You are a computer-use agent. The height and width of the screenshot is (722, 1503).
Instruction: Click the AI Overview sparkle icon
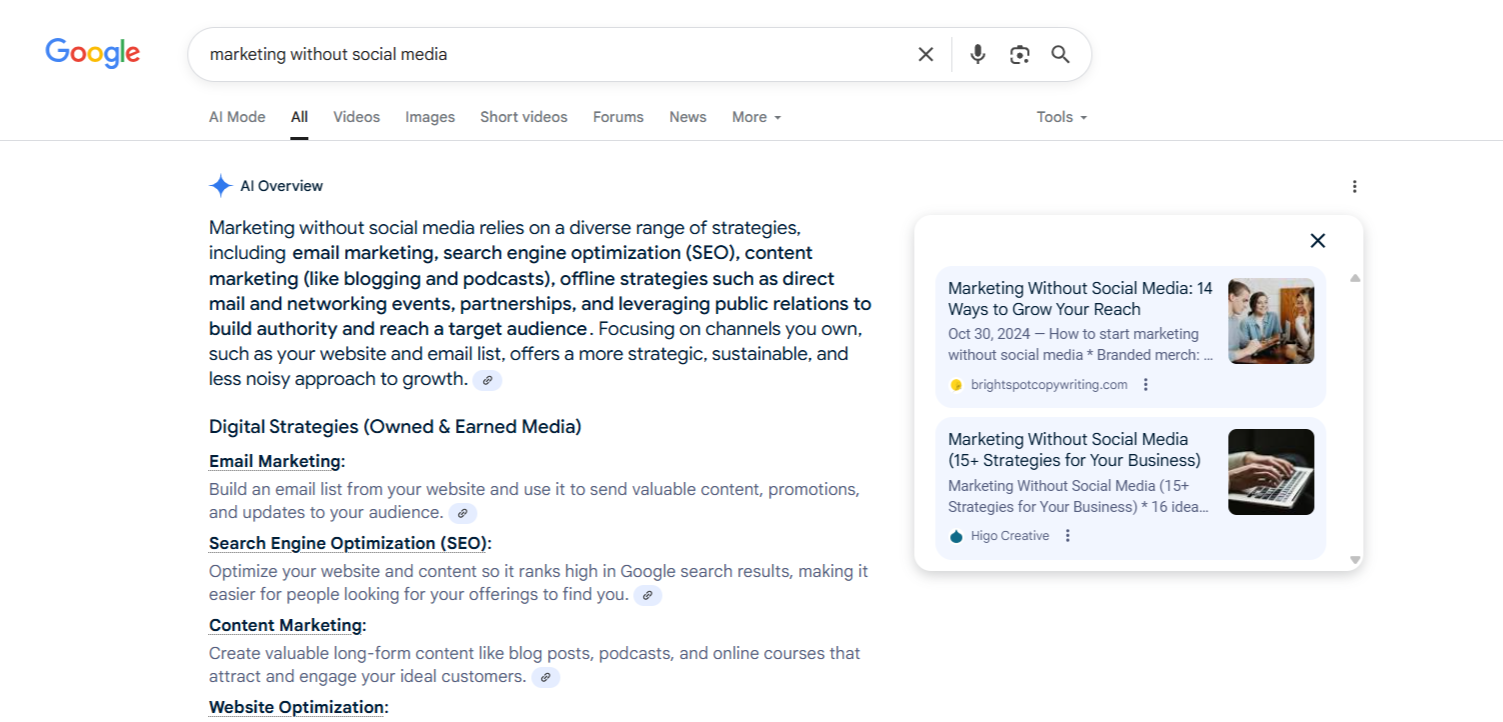point(220,185)
